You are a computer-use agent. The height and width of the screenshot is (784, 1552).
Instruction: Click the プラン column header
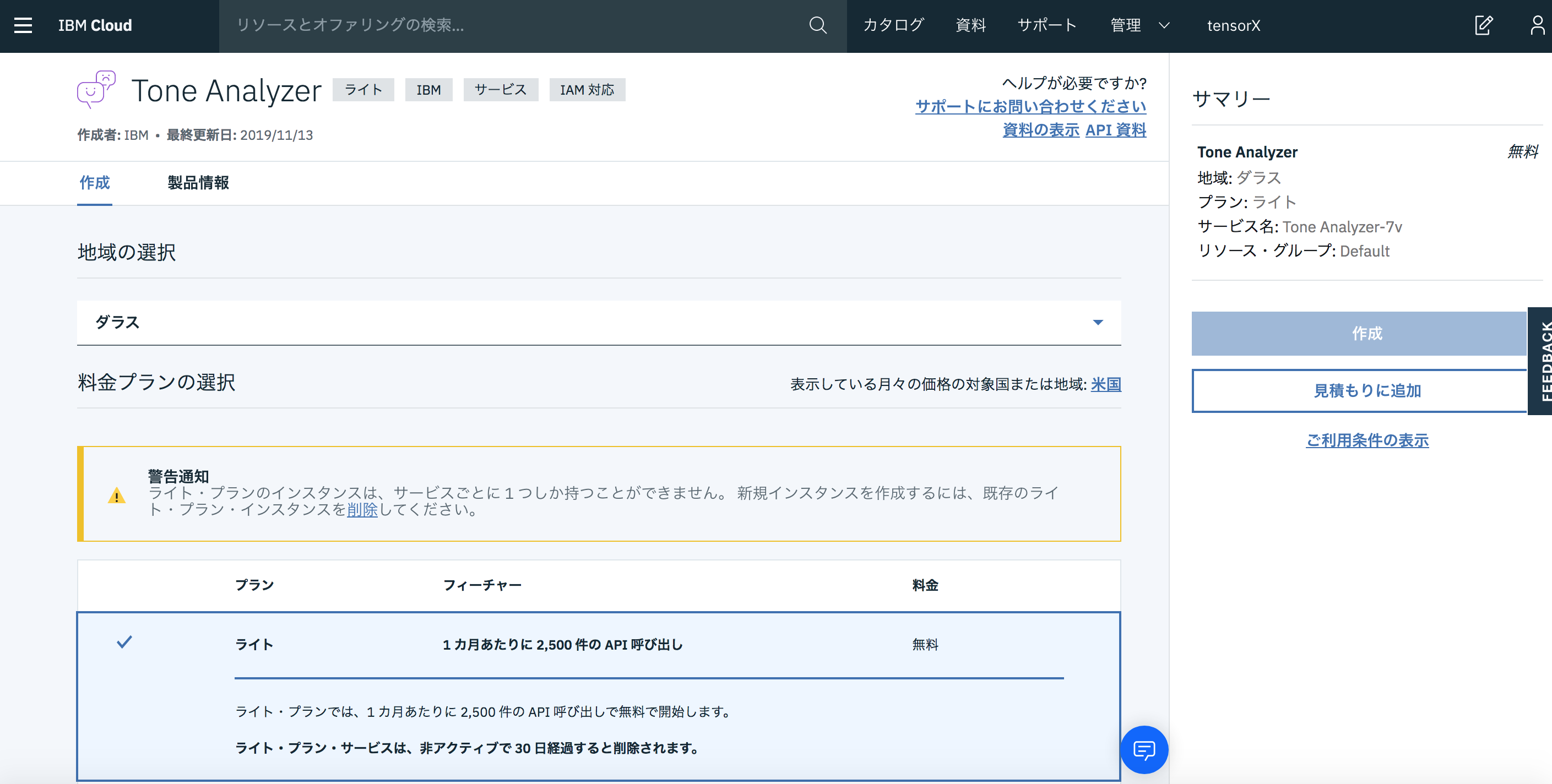[254, 585]
